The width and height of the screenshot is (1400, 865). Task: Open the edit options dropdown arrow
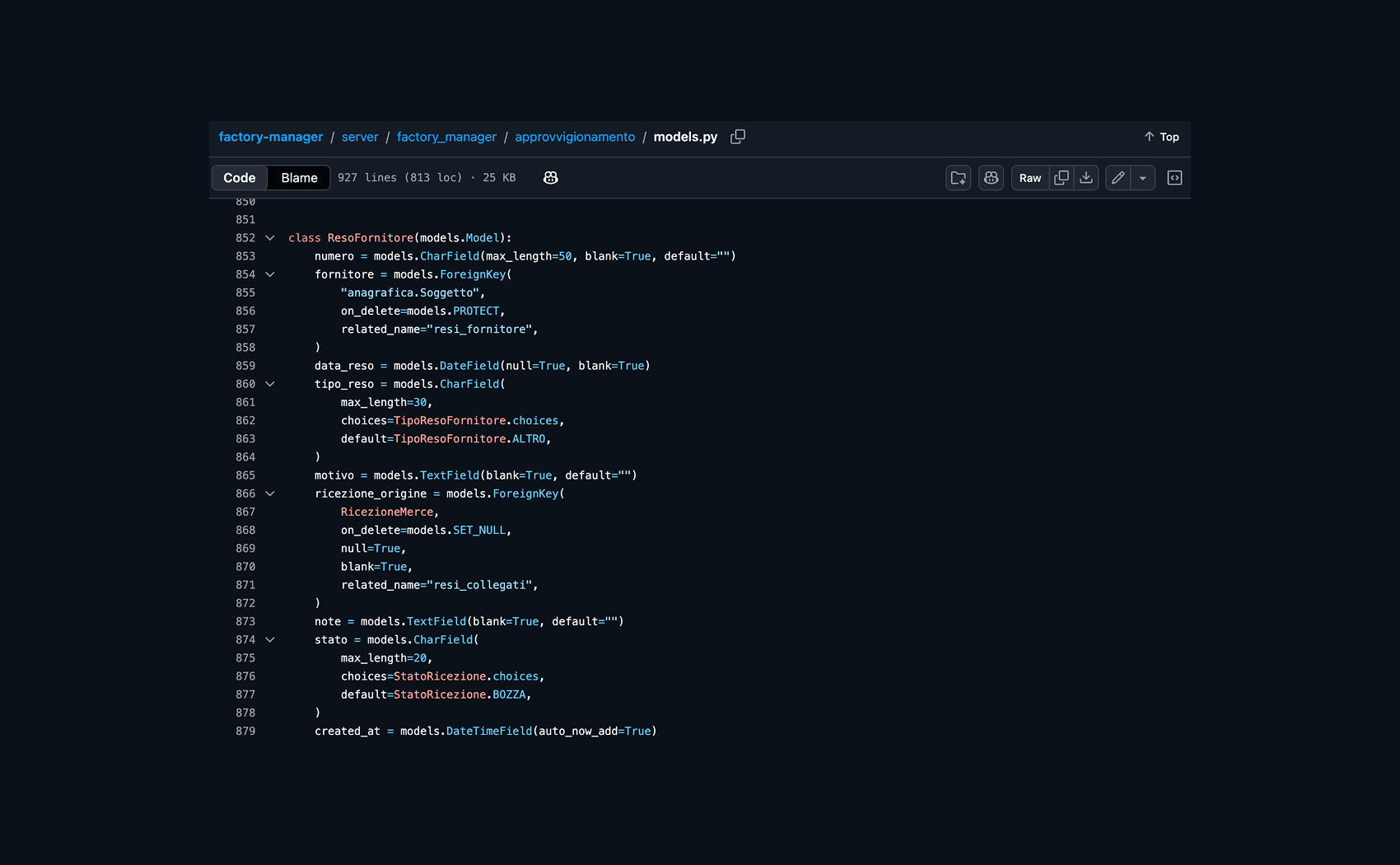pyautogui.click(x=1143, y=178)
